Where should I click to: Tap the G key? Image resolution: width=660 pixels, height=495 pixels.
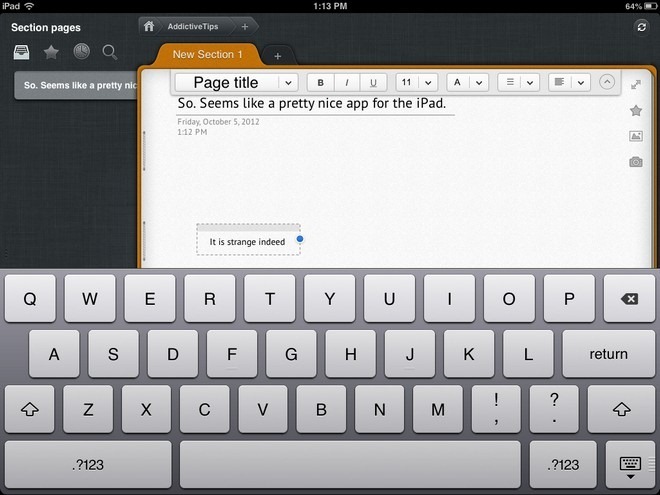click(x=291, y=354)
